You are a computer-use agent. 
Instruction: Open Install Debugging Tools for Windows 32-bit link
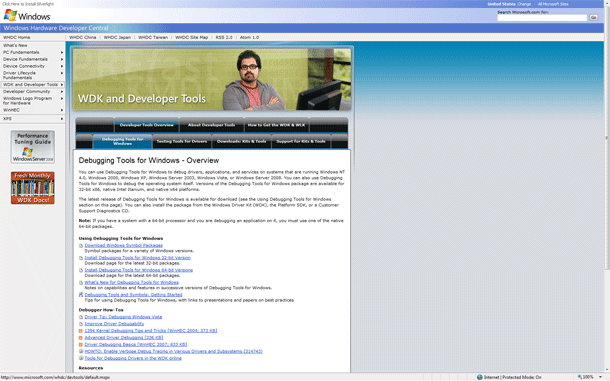coord(138,258)
